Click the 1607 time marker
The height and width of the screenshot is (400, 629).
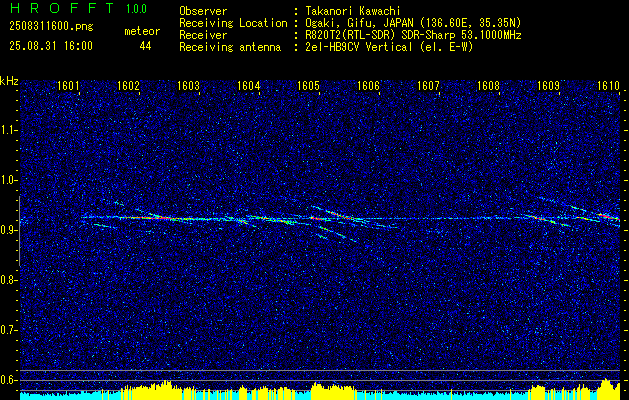tap(428, 85)
